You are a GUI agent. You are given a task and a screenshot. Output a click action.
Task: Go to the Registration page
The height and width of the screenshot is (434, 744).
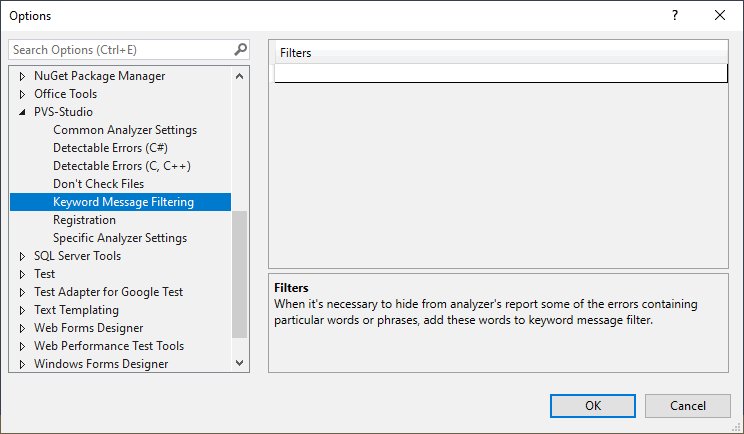(84, 220)
